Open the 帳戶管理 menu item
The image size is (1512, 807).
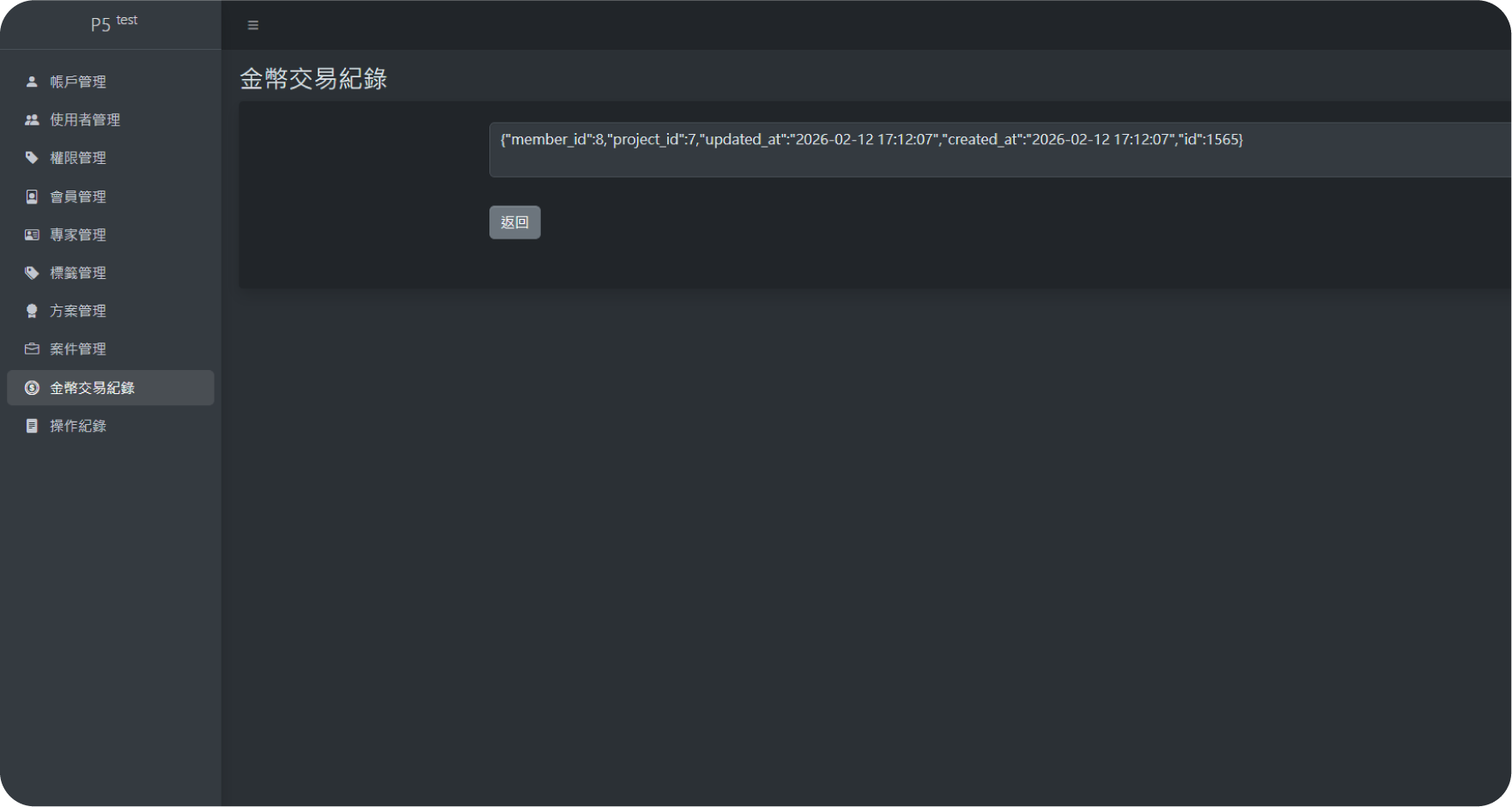coord(78,82)
